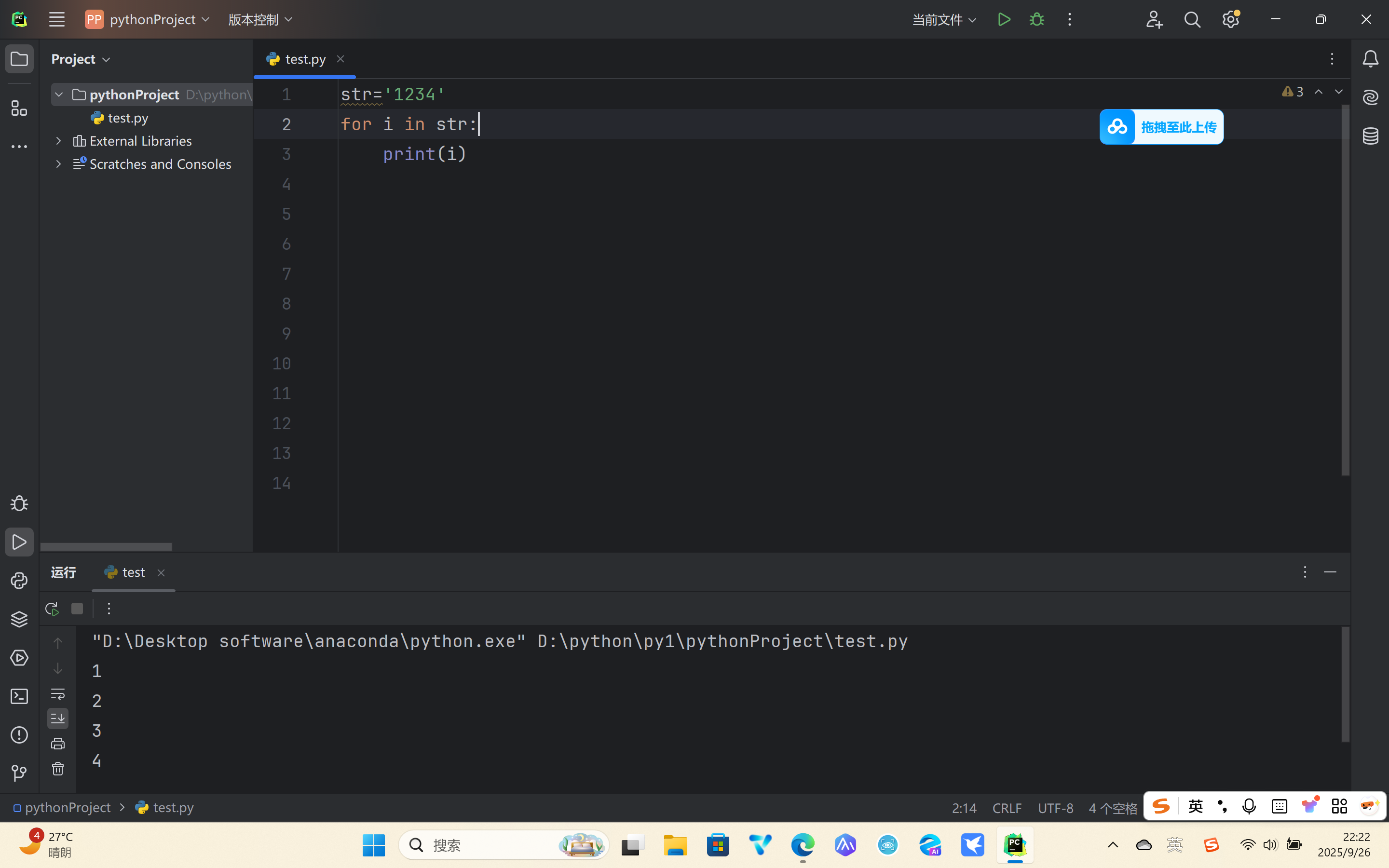Start debugging via the bug icon
The width and height of the screenshot is (1389, 868).
pyautogui.click(x=1037, y=19)
